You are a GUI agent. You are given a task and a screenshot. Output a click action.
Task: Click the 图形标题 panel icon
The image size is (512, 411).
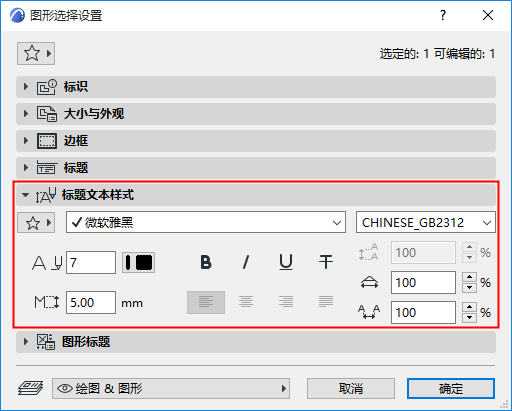[x=46, y=342]
